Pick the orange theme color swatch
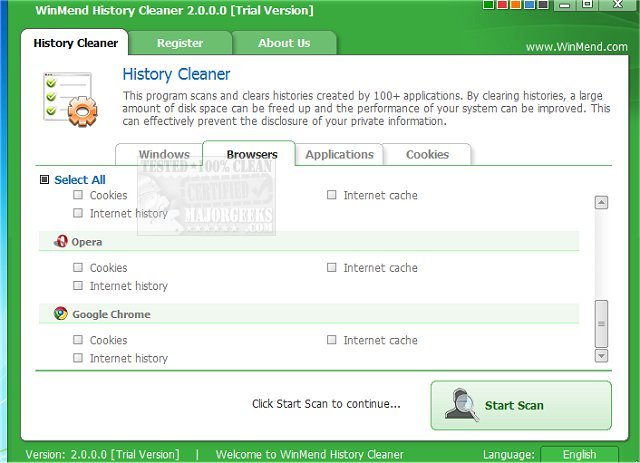640x463 pixels. point(516,4)
